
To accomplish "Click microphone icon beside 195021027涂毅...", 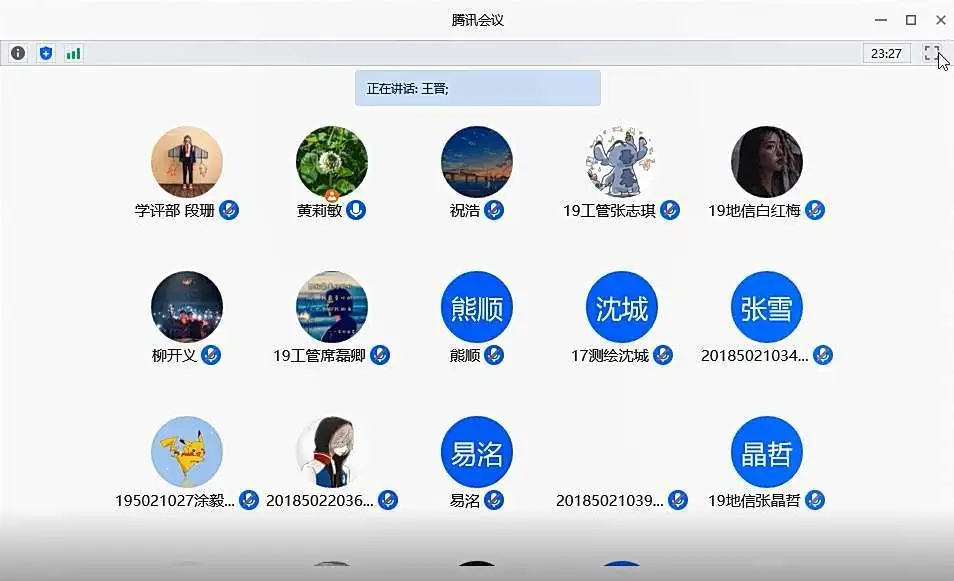I will point(249,500).
